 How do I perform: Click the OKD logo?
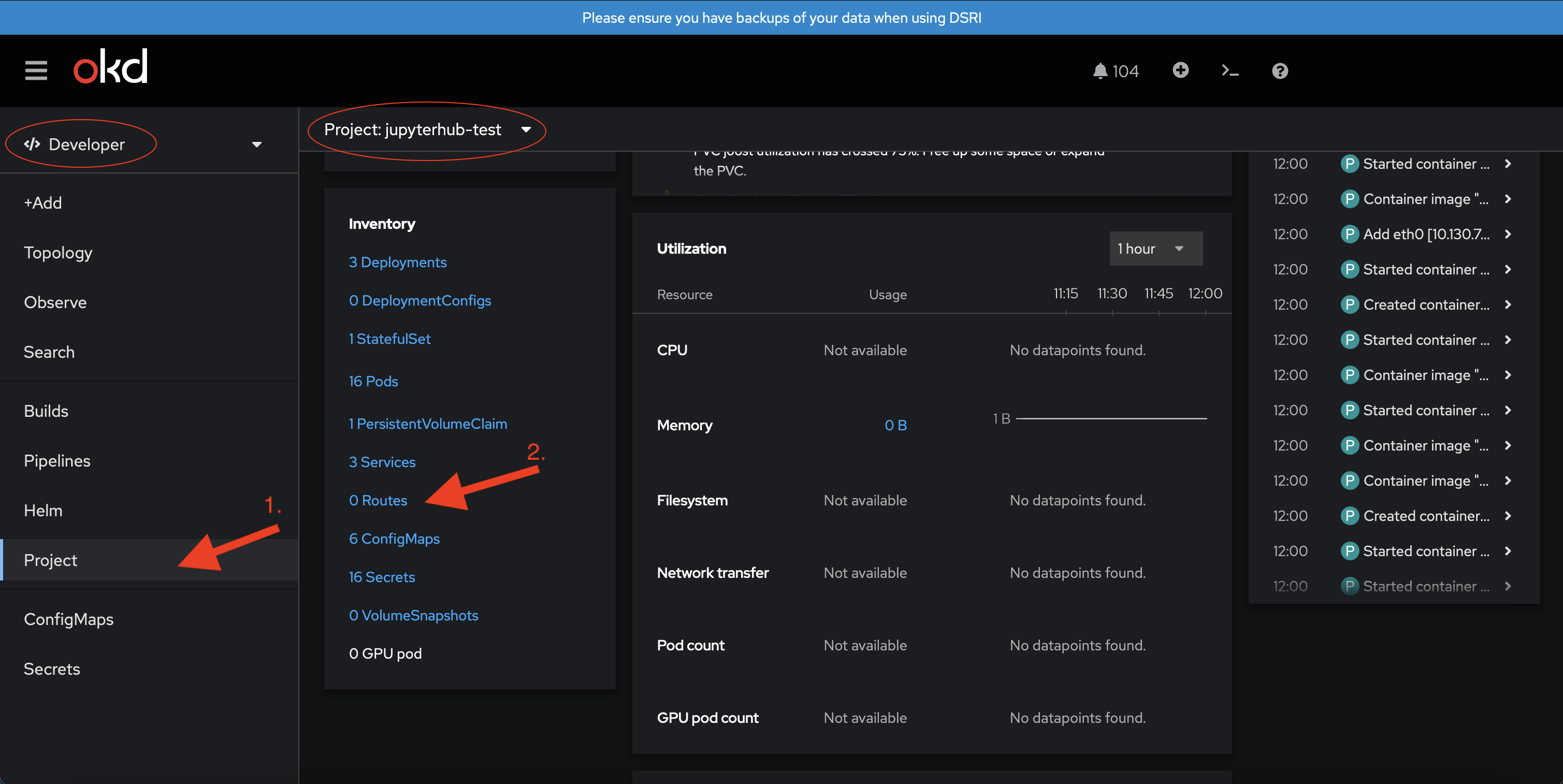pyautogui.click(x=110, y=66)
